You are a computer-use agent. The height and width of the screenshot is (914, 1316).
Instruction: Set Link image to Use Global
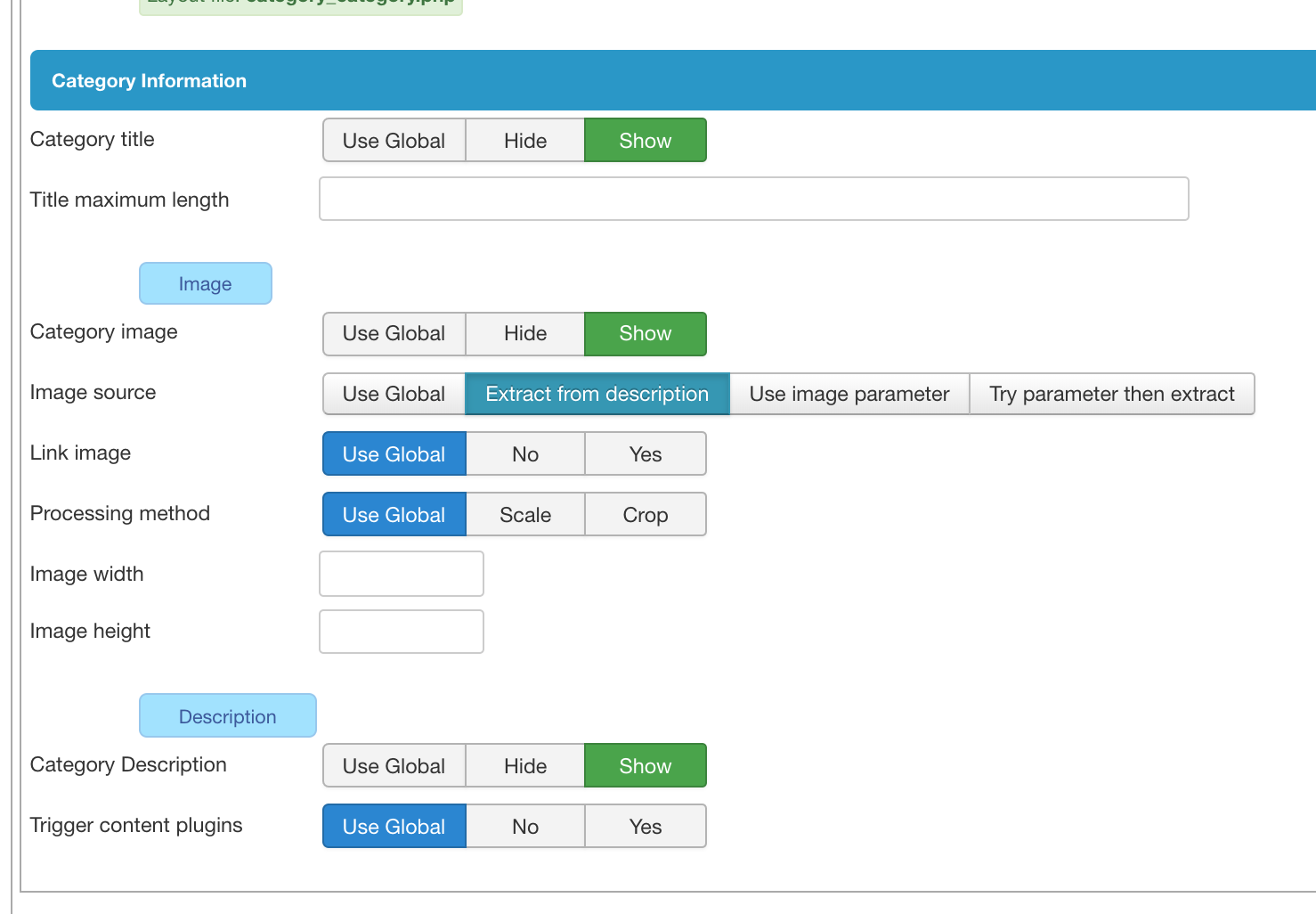(x=394, y=454)
